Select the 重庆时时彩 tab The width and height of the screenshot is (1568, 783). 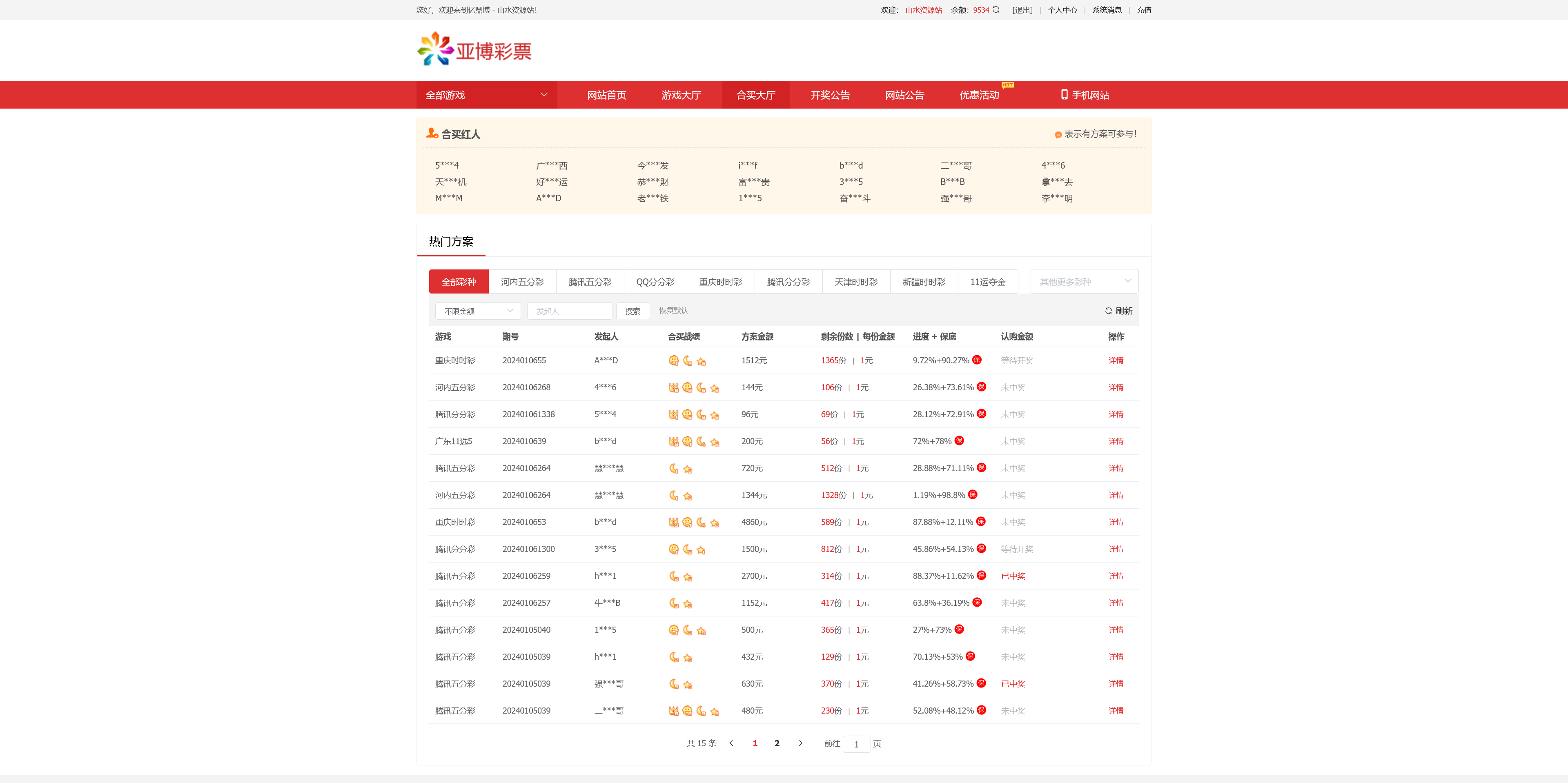[x=721, y=282]
